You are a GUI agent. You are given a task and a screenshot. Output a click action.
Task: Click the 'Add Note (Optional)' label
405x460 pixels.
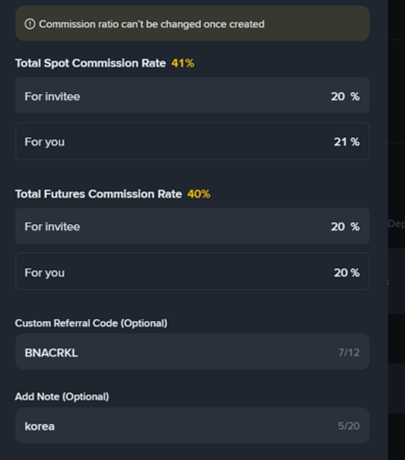pyautogui.click(x=62, y=396)
